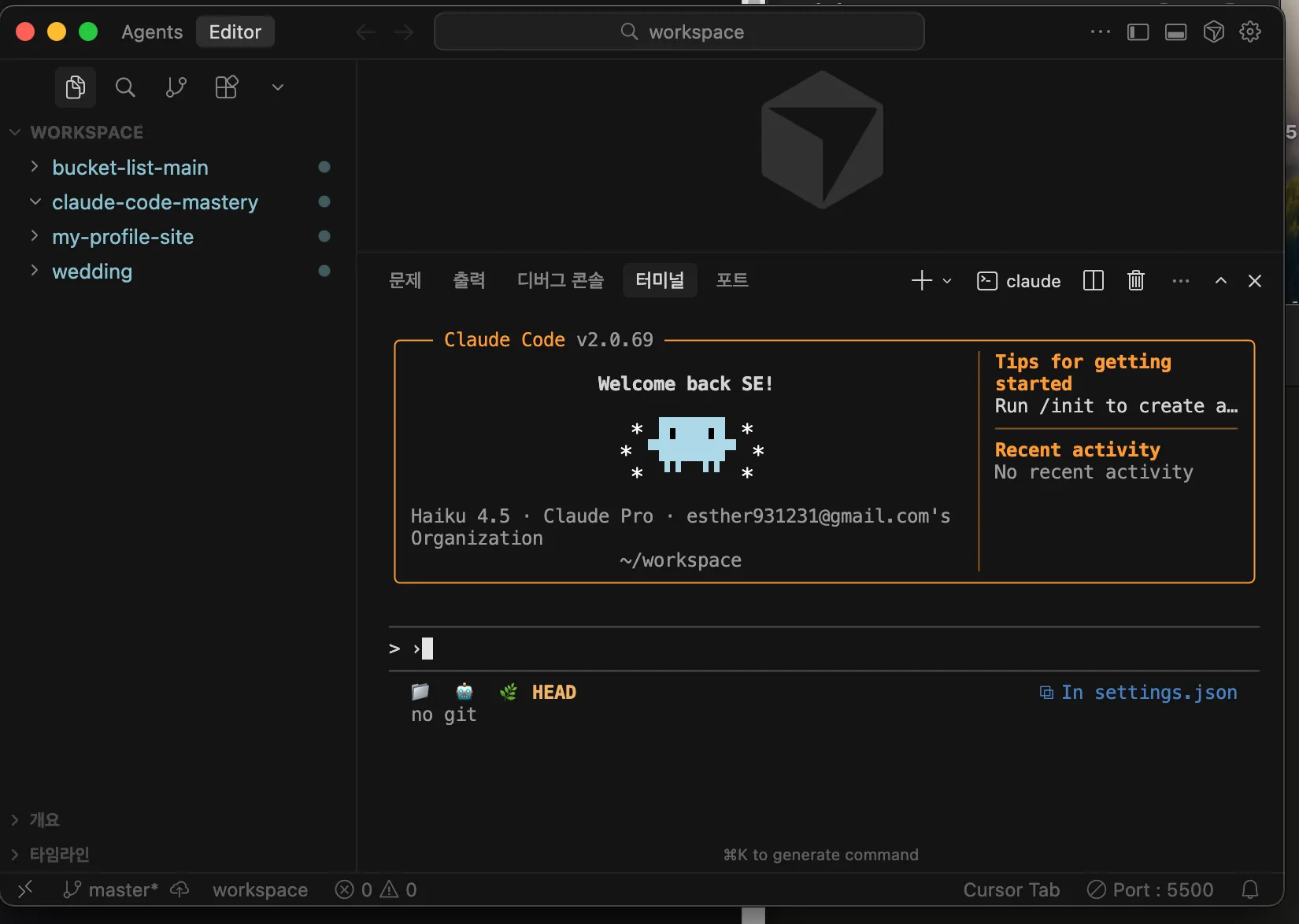This screenshot has width=1299, height=924.
Task: Open Cursor Tab status item
Action: coord(1012,889)
